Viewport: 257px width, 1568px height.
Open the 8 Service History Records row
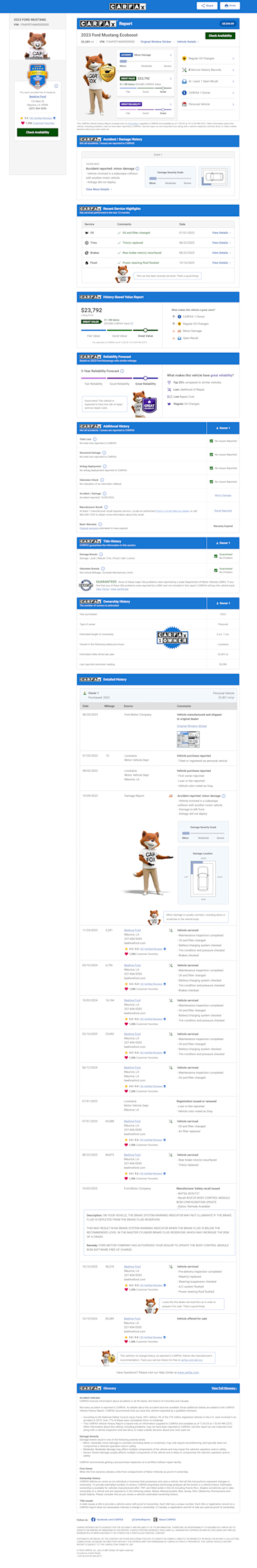click(x=208, y=70)
